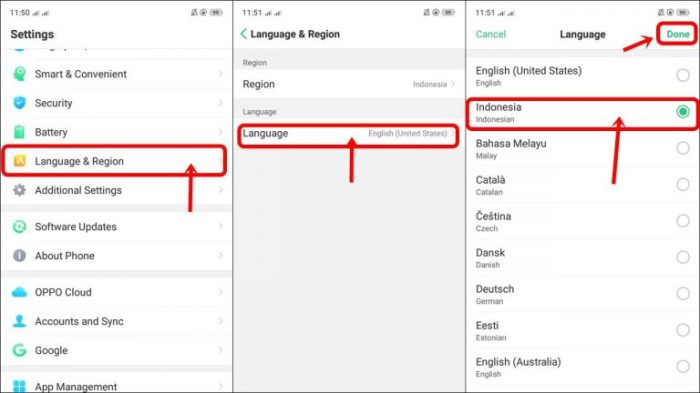Tap the Eesti language label
Image resolution: width=700 pixels, height=393 pixels.
(487, 326)
